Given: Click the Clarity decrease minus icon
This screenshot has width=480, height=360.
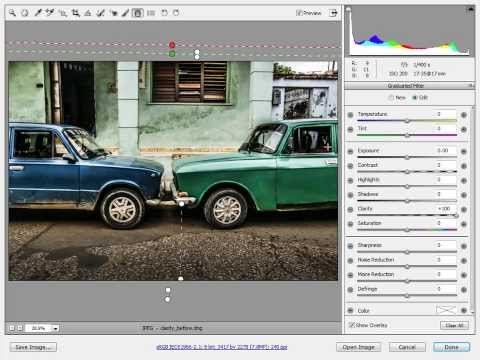Looking at the screenshot, I should click(x=350, y=209).
